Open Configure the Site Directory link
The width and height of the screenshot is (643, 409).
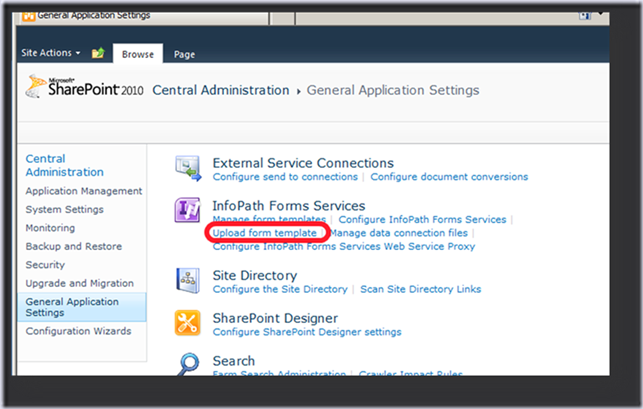point(280,289)
